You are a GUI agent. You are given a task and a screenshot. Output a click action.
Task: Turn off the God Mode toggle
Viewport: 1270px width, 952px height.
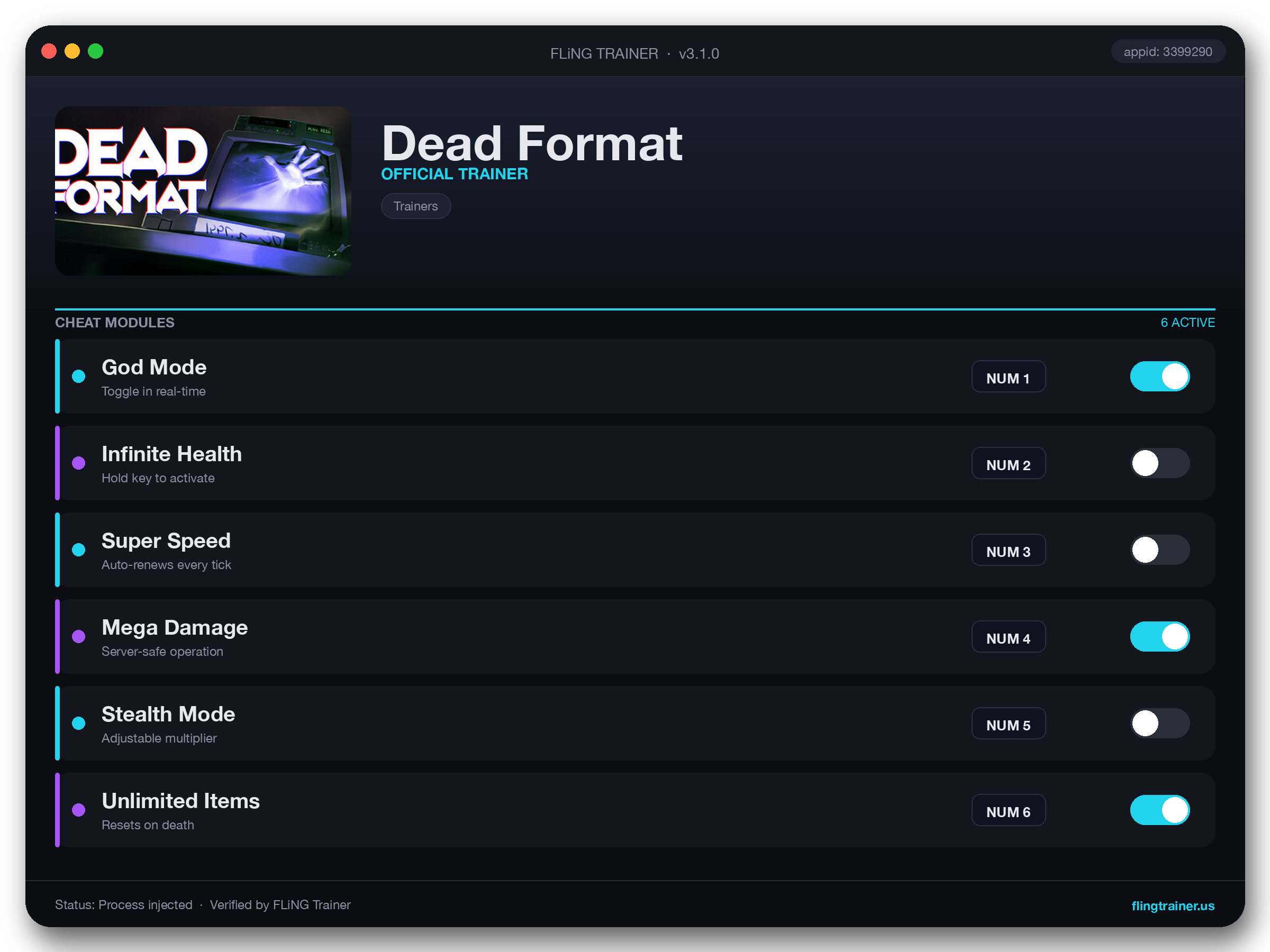pos(1160,377)
